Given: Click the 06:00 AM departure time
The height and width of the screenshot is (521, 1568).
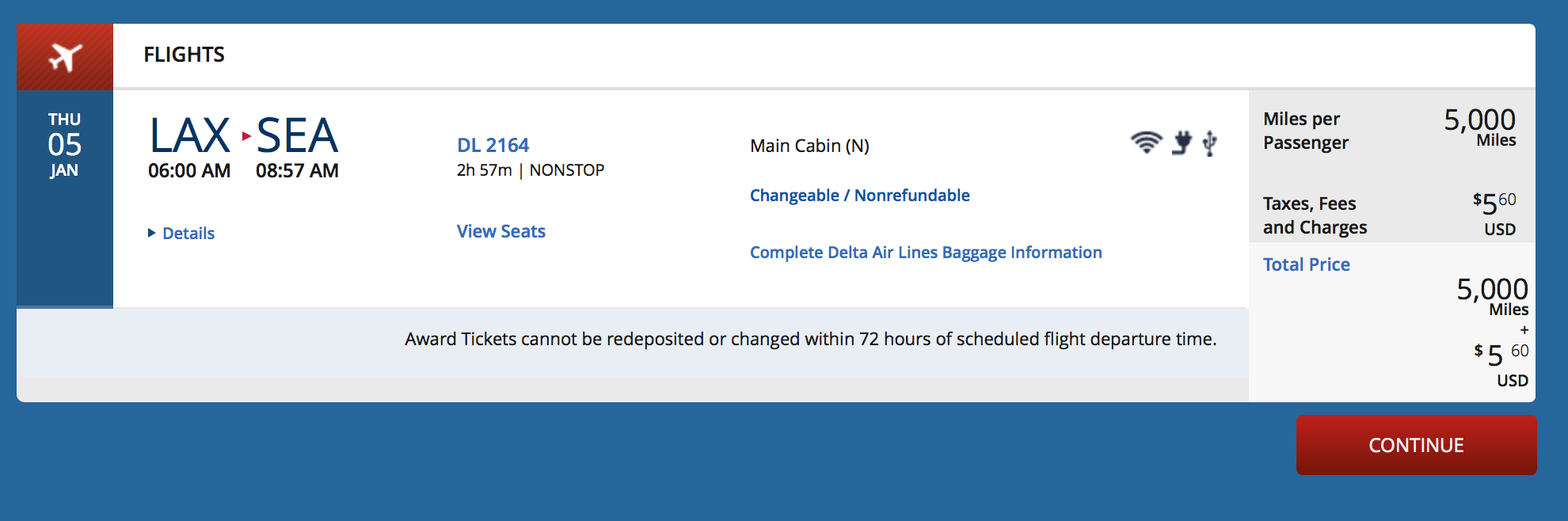Looking at the screenshot, I should 189,171.
